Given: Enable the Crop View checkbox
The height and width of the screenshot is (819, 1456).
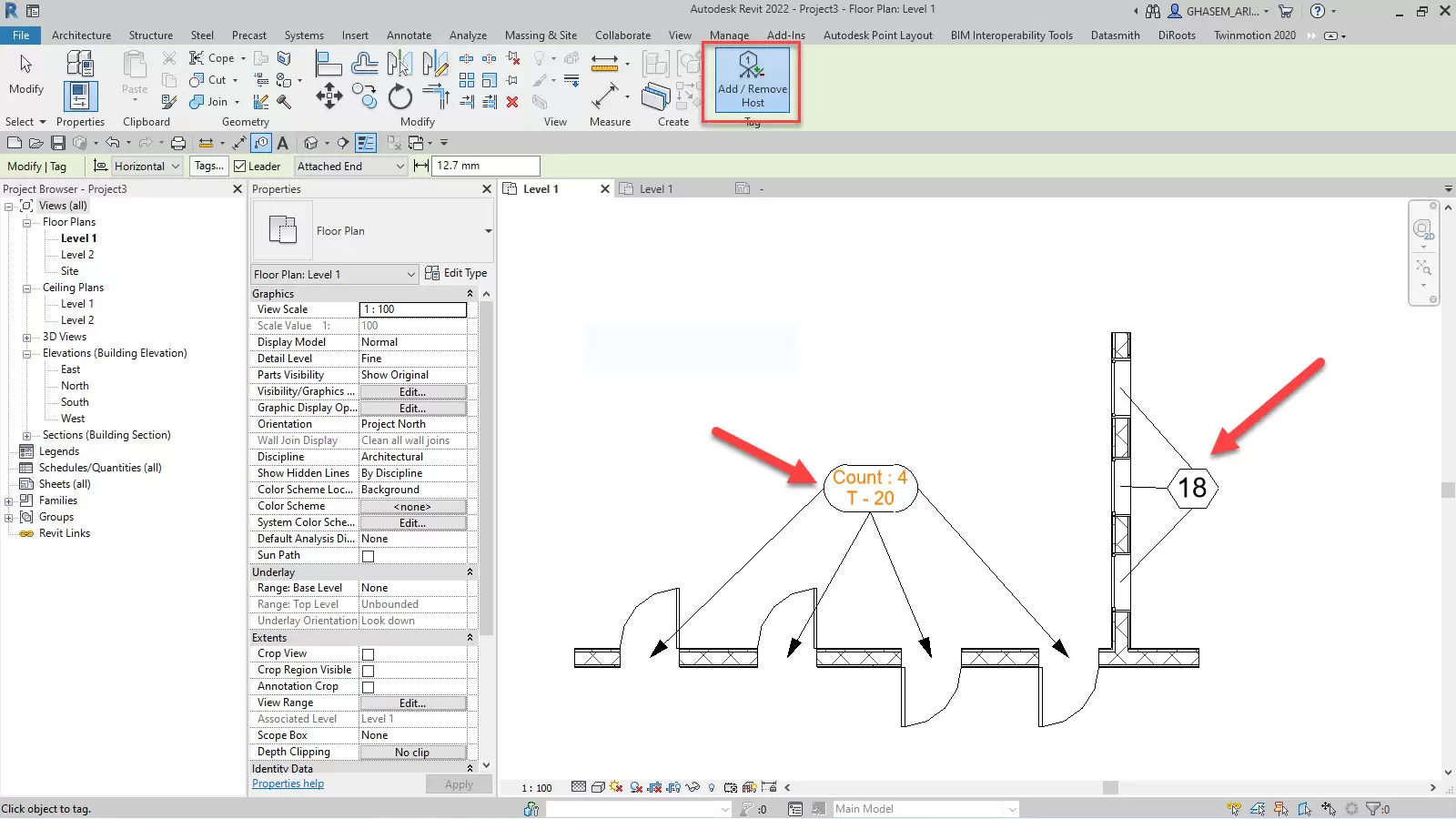Looking at the screenshot, I should [368, 654].
